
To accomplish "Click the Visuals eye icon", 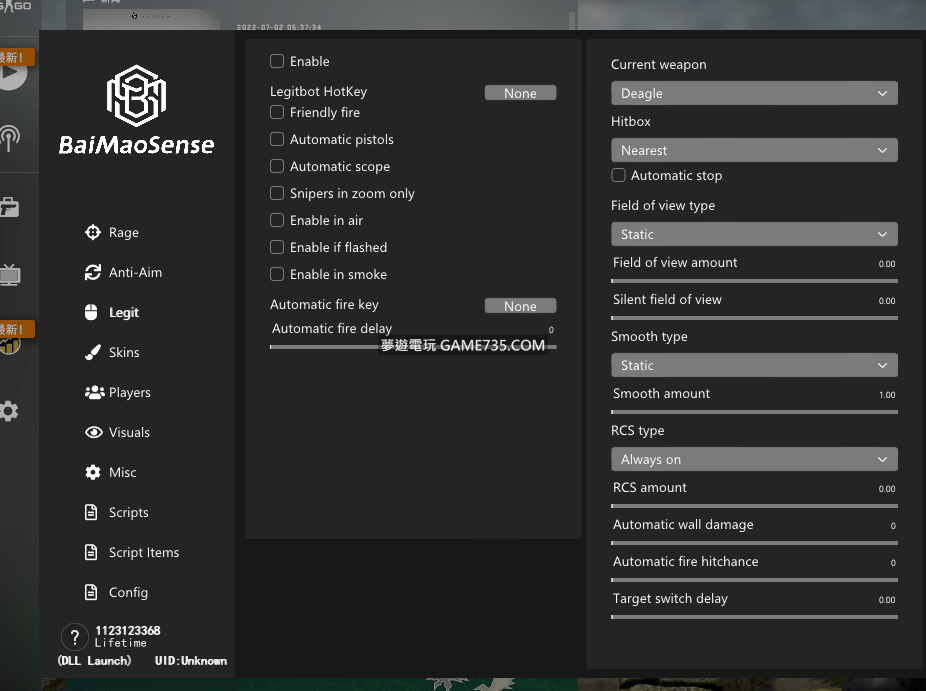I will tap(94, 432).
